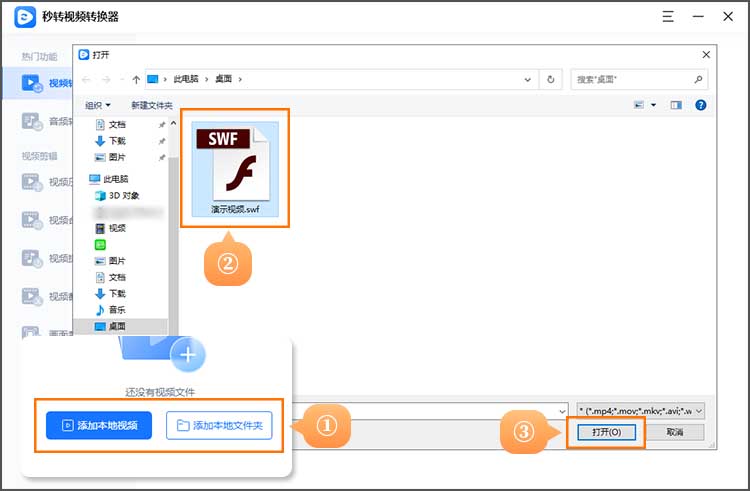
Task: Click 添加本地视频 button
Action: [98, 425]
